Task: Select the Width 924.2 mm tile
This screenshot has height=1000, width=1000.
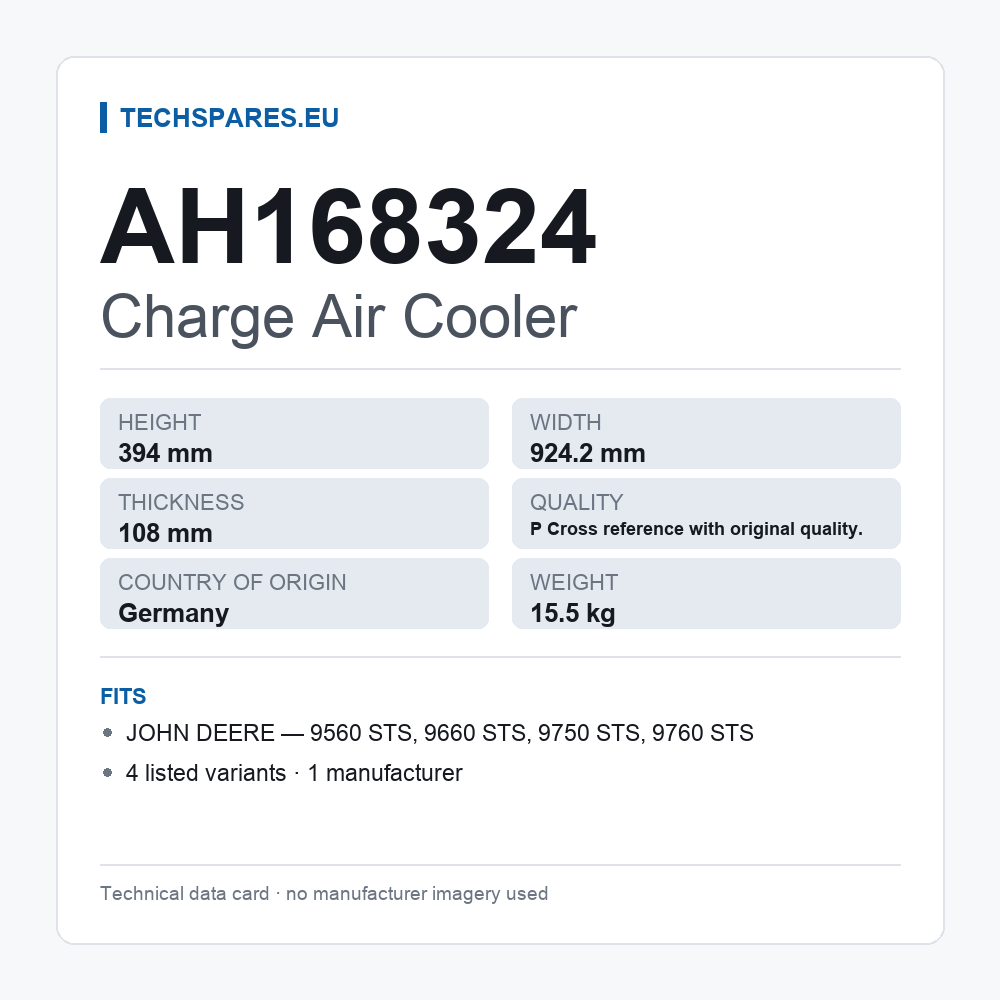Action: (706, 434)
